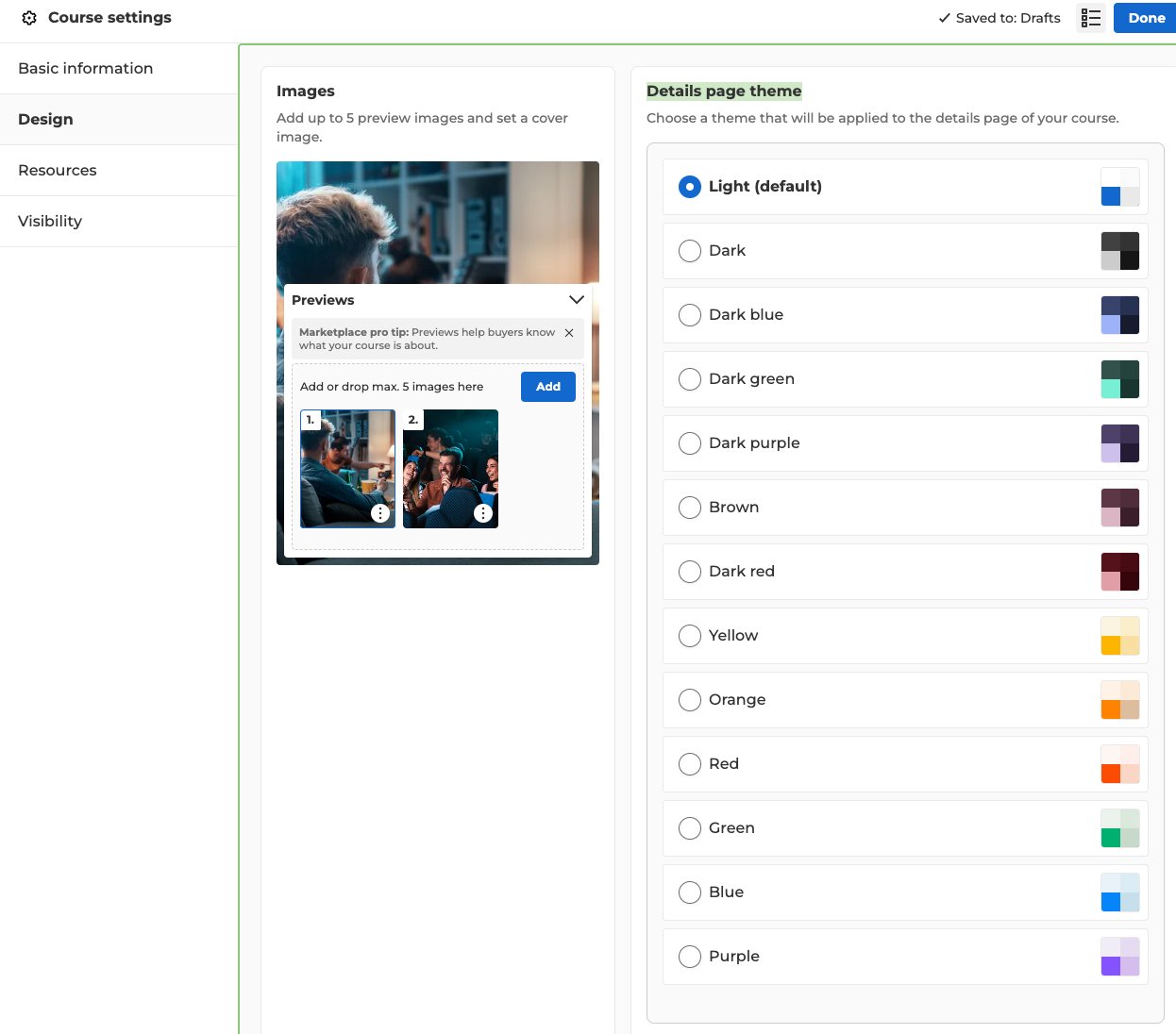
Task: Click the Orange theme color swatch
Action: [1120, 700]
